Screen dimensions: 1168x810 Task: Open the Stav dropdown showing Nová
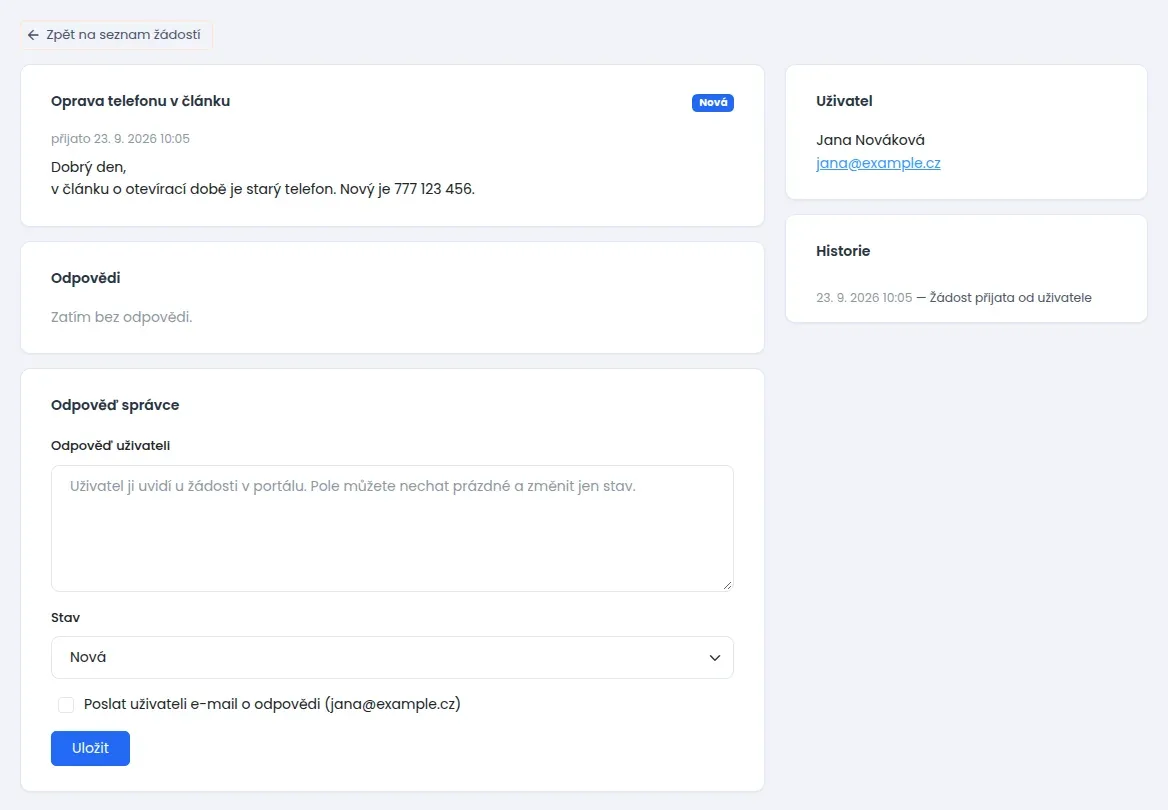[392, 657]
